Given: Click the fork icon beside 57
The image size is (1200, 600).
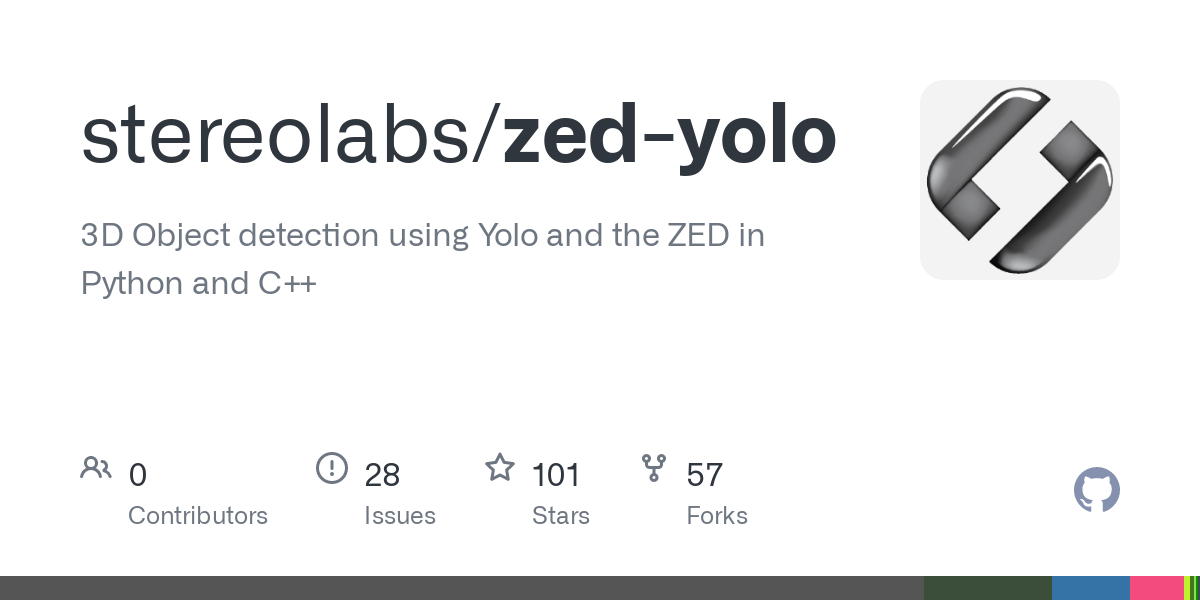Looking at the screenshot, I should click(654, 467).
